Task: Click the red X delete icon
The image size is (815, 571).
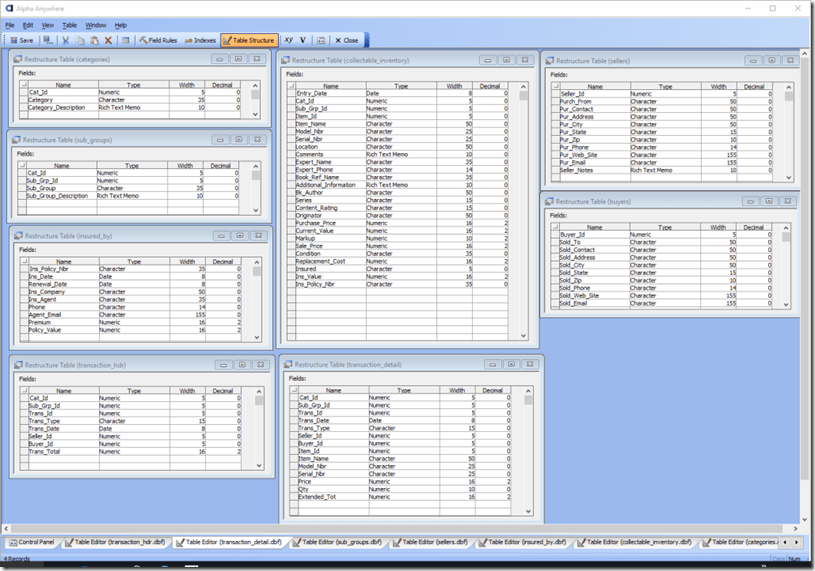Action: point(108,40)
